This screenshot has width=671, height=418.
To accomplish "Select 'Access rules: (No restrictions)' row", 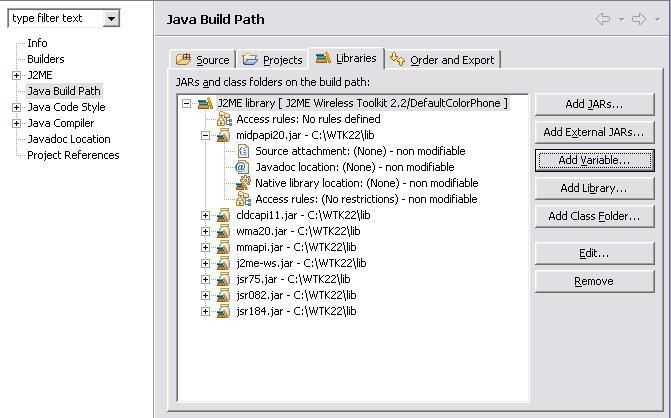I will point(366,199).
